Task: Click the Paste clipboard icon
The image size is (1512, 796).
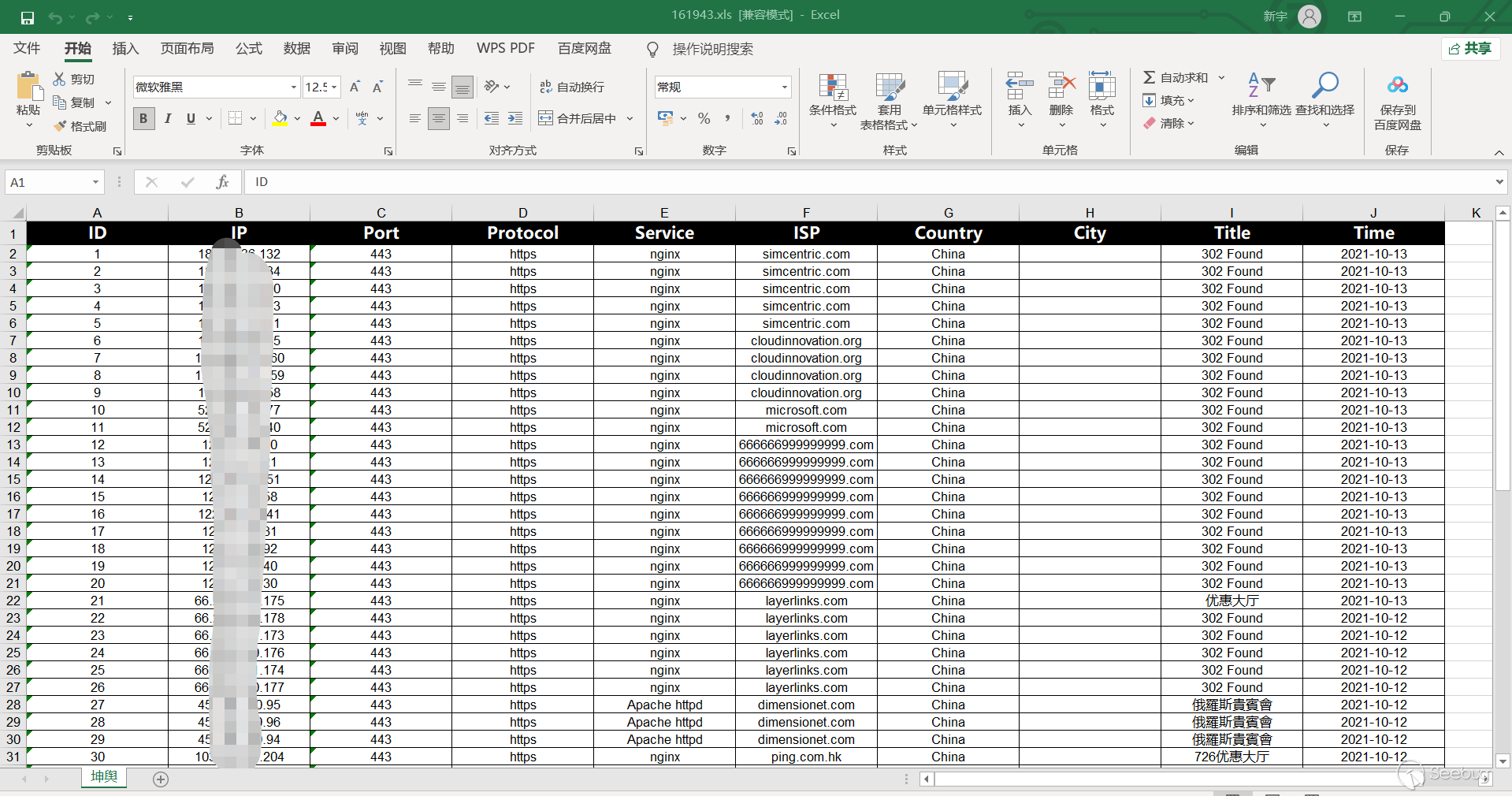Action: tap(28, 87)
